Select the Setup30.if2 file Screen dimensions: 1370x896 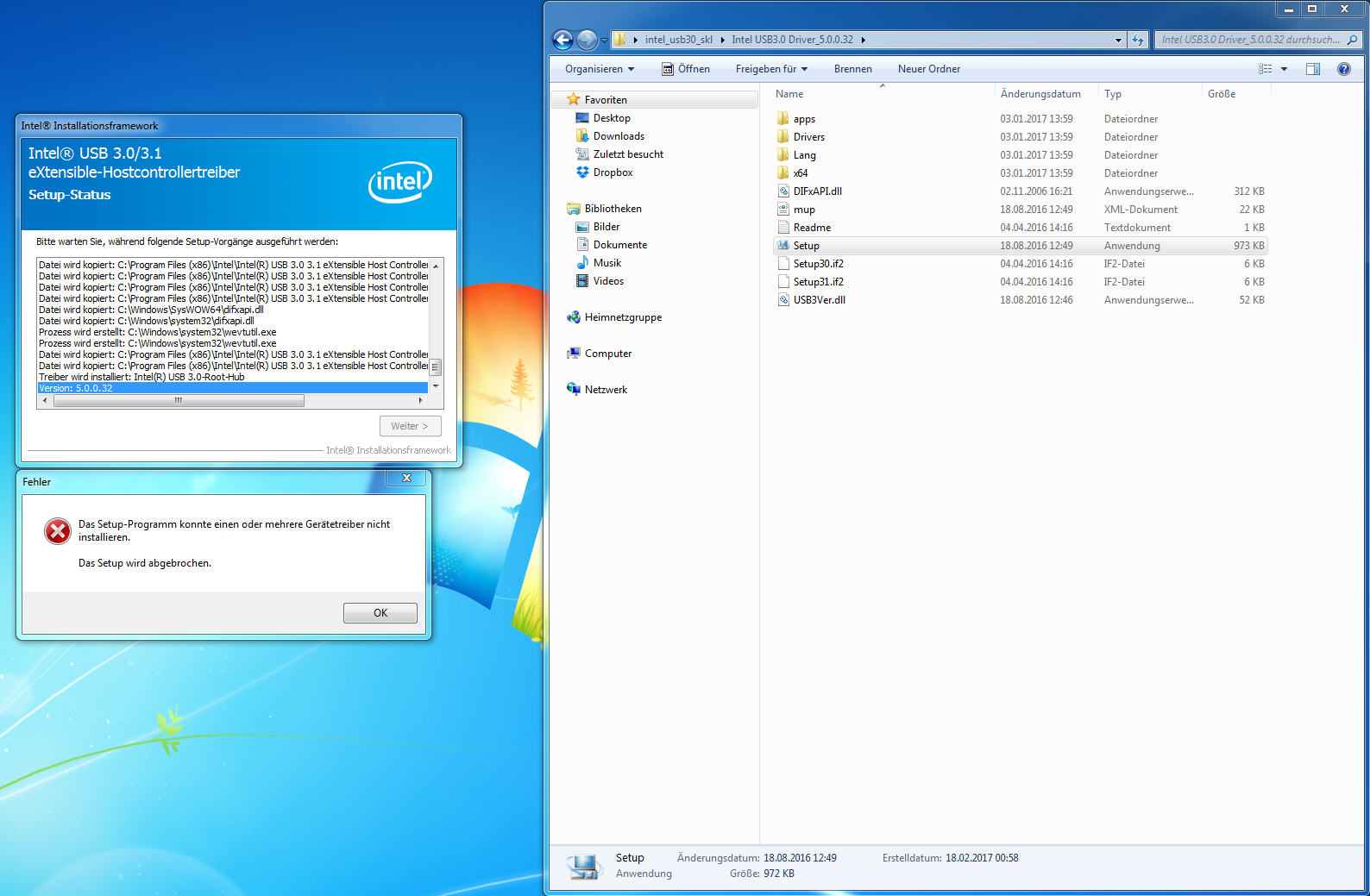click(x=1020, y=264)
